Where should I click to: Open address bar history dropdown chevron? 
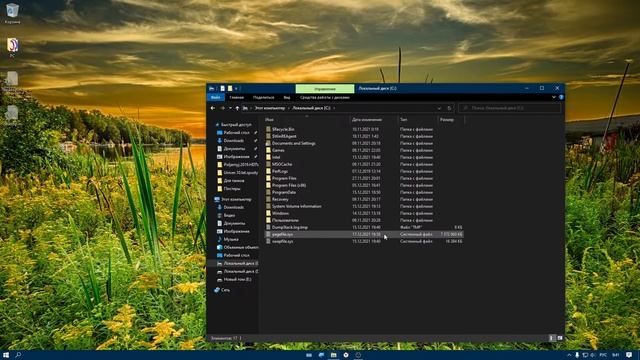pyautogui.click(x=439, y=108)
